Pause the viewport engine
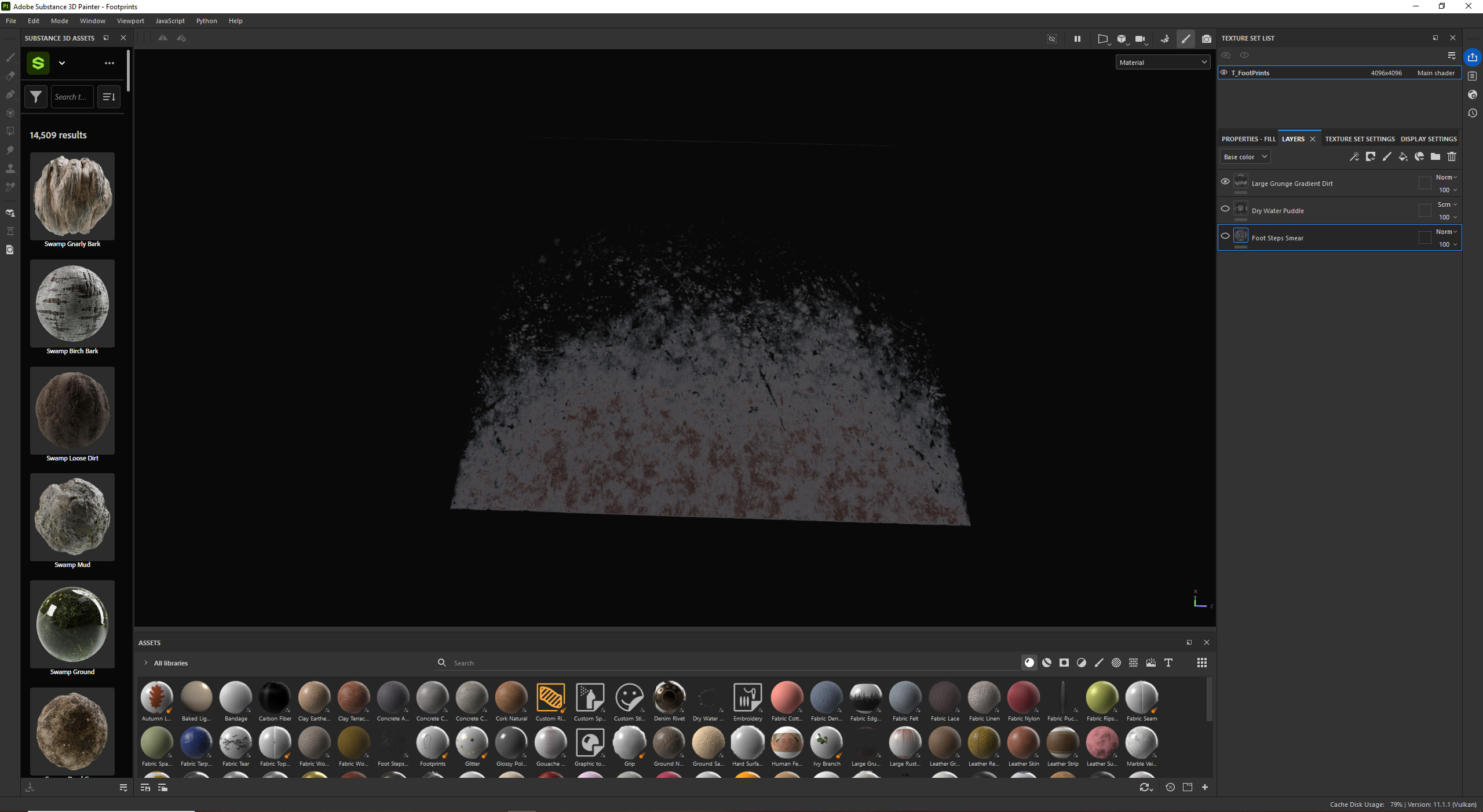 (1077, 39)
